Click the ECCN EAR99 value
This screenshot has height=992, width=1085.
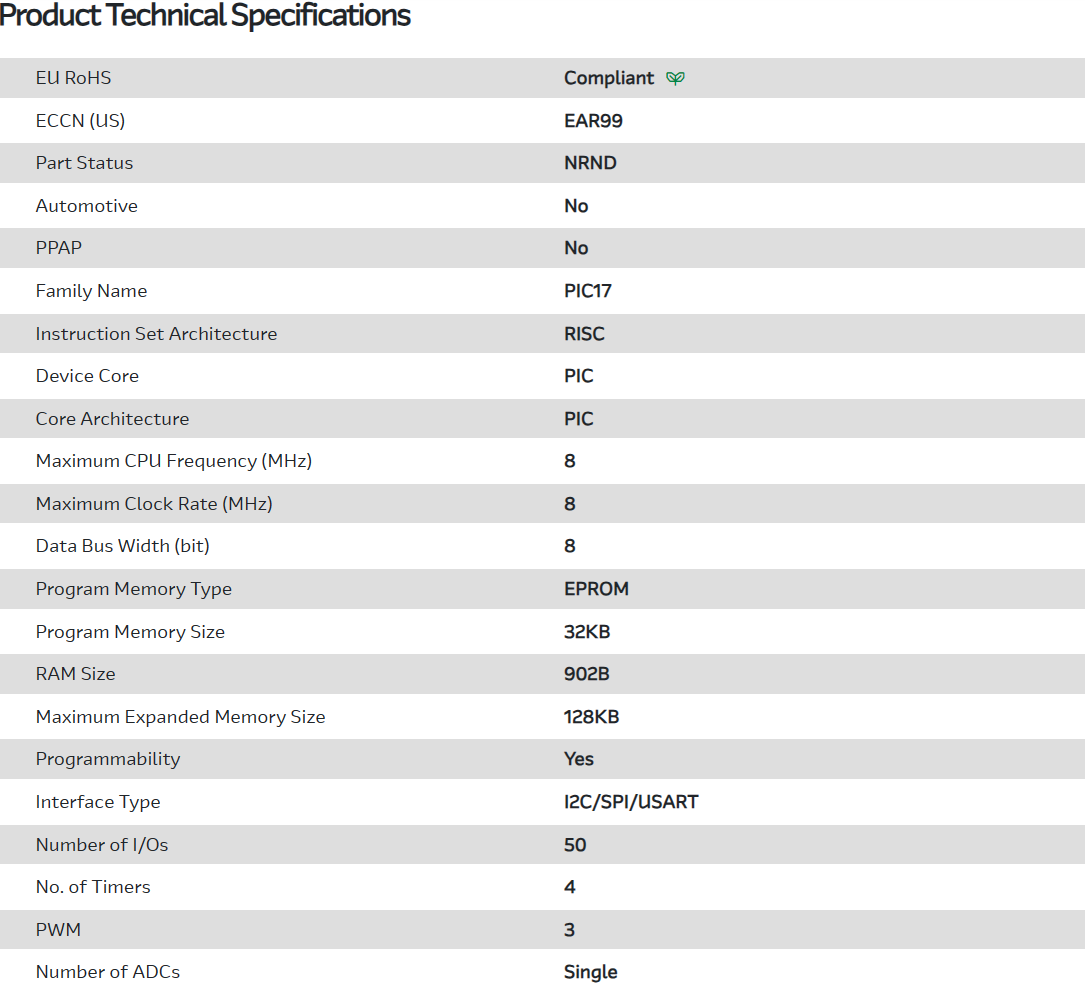pyautogui.click(x=593, y=121)
